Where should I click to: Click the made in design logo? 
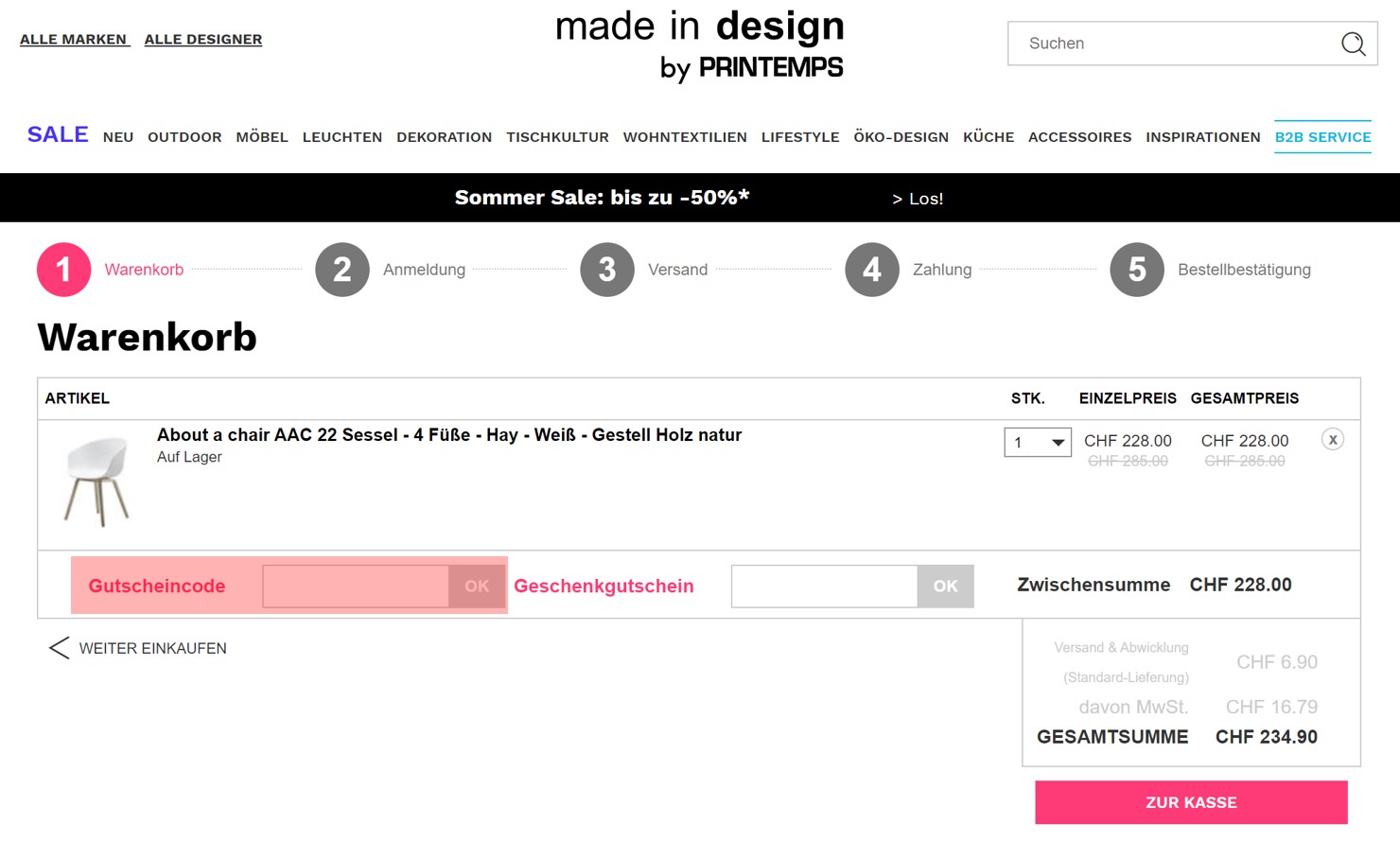[x=700, y=45]
